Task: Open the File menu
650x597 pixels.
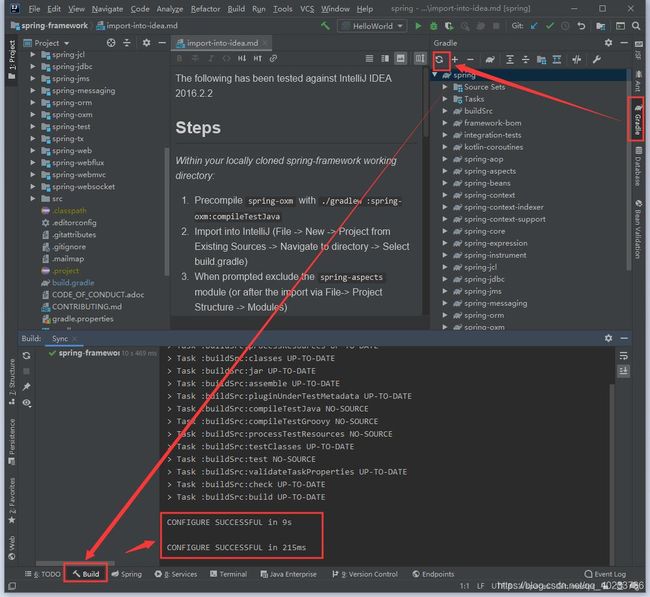Action: (34, 9)
